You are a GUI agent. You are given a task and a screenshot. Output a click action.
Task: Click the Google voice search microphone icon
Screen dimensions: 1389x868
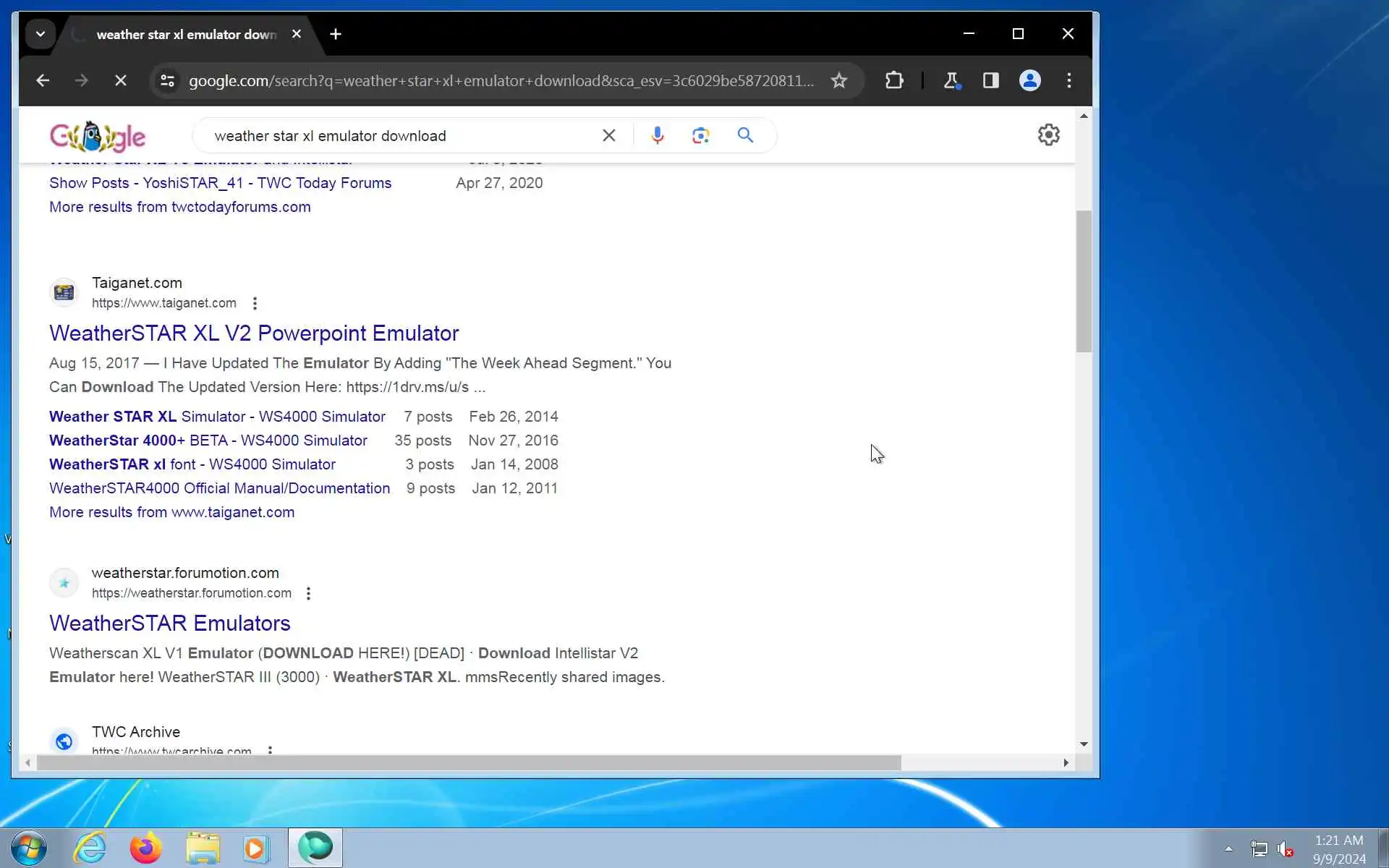click(x=657, y=135)
